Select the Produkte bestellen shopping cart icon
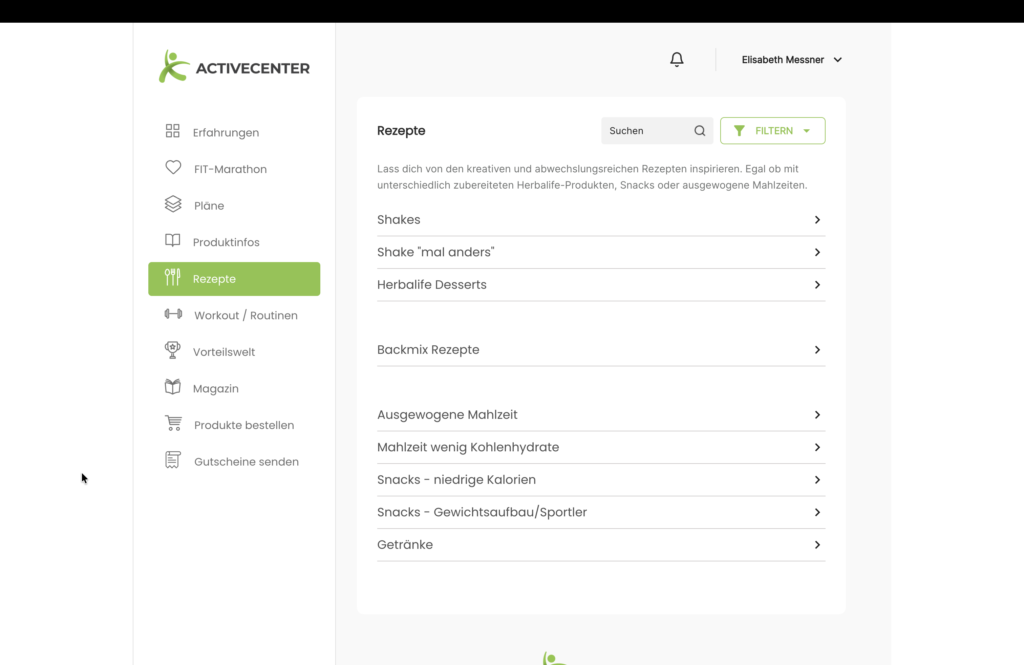This screenshot has height=665, width=1024. tap(172, 424)
